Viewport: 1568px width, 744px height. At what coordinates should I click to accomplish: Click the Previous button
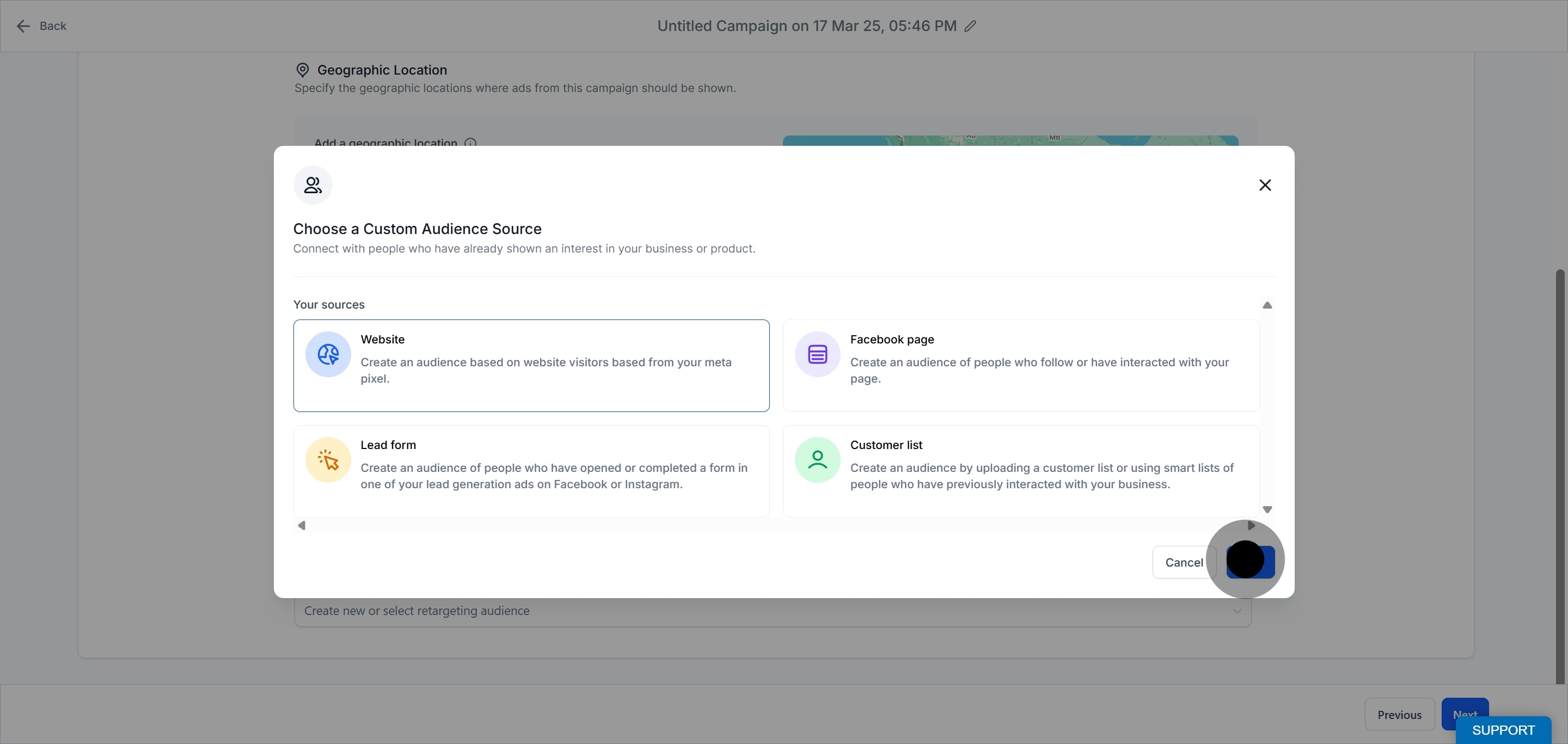[x=1399, y=715]
